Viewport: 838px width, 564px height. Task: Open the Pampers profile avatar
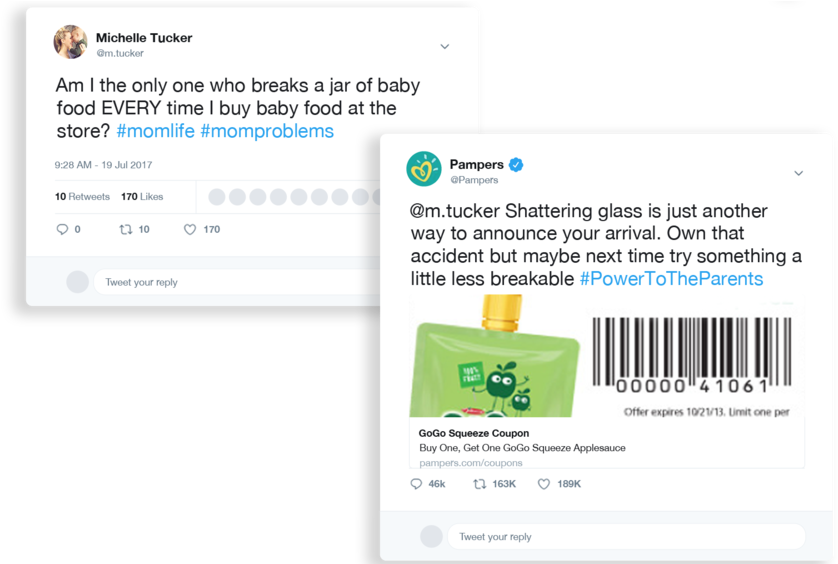click(x=424, y=168)
